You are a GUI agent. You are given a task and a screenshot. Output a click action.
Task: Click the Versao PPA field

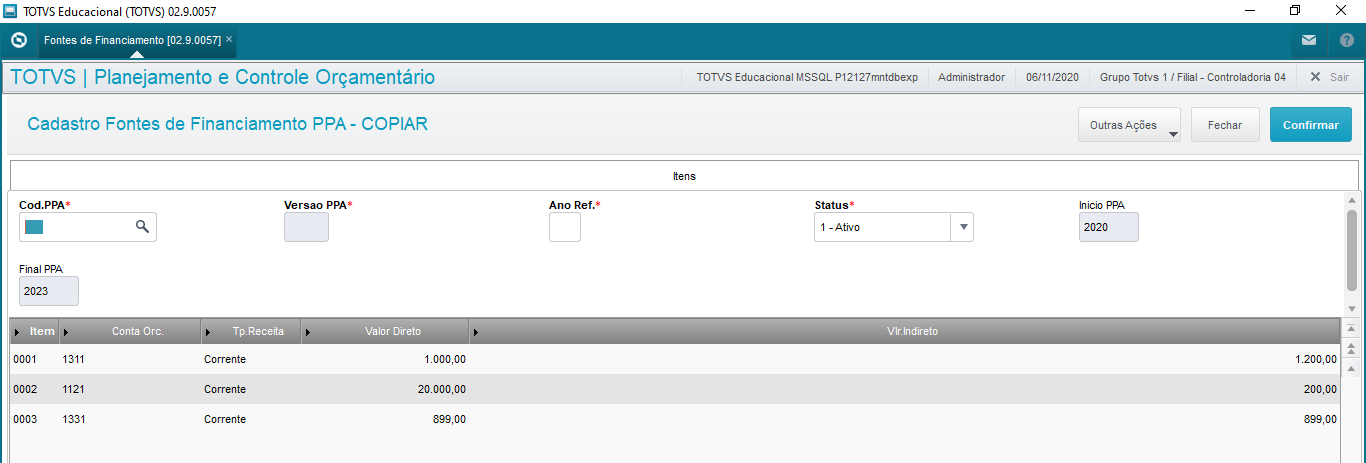click(306, 227)
